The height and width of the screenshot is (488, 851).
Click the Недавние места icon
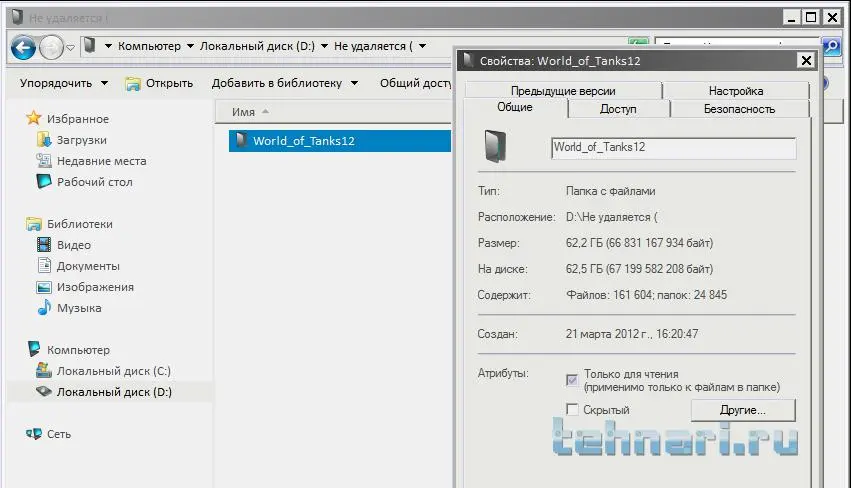[x=44, y=160]
